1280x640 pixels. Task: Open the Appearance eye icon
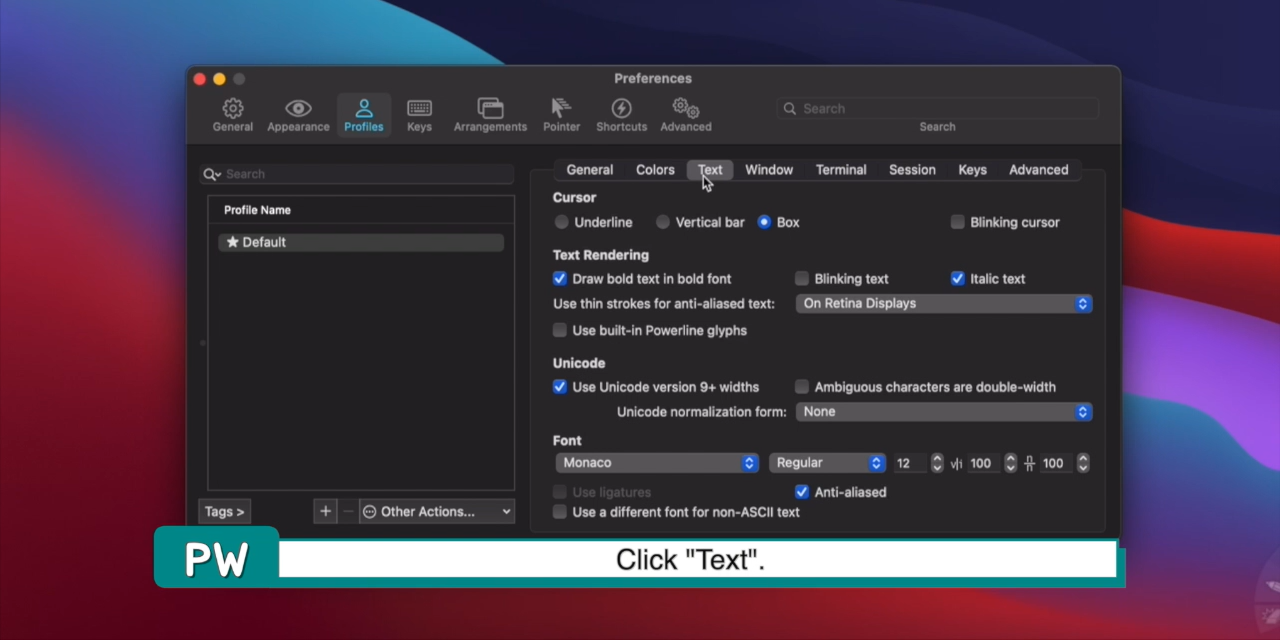click(x=298, y=108)
